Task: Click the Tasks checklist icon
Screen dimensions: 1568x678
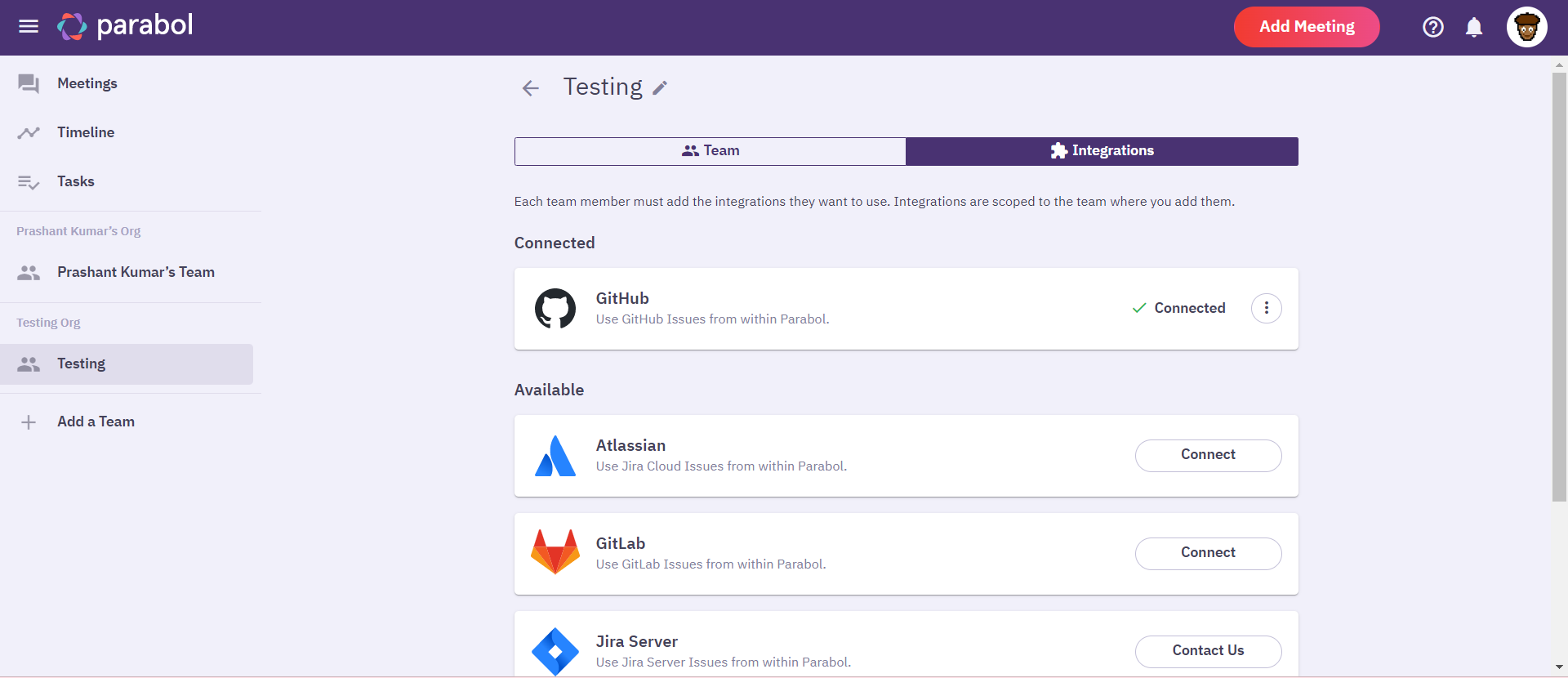Action: (x=29, y=182)
